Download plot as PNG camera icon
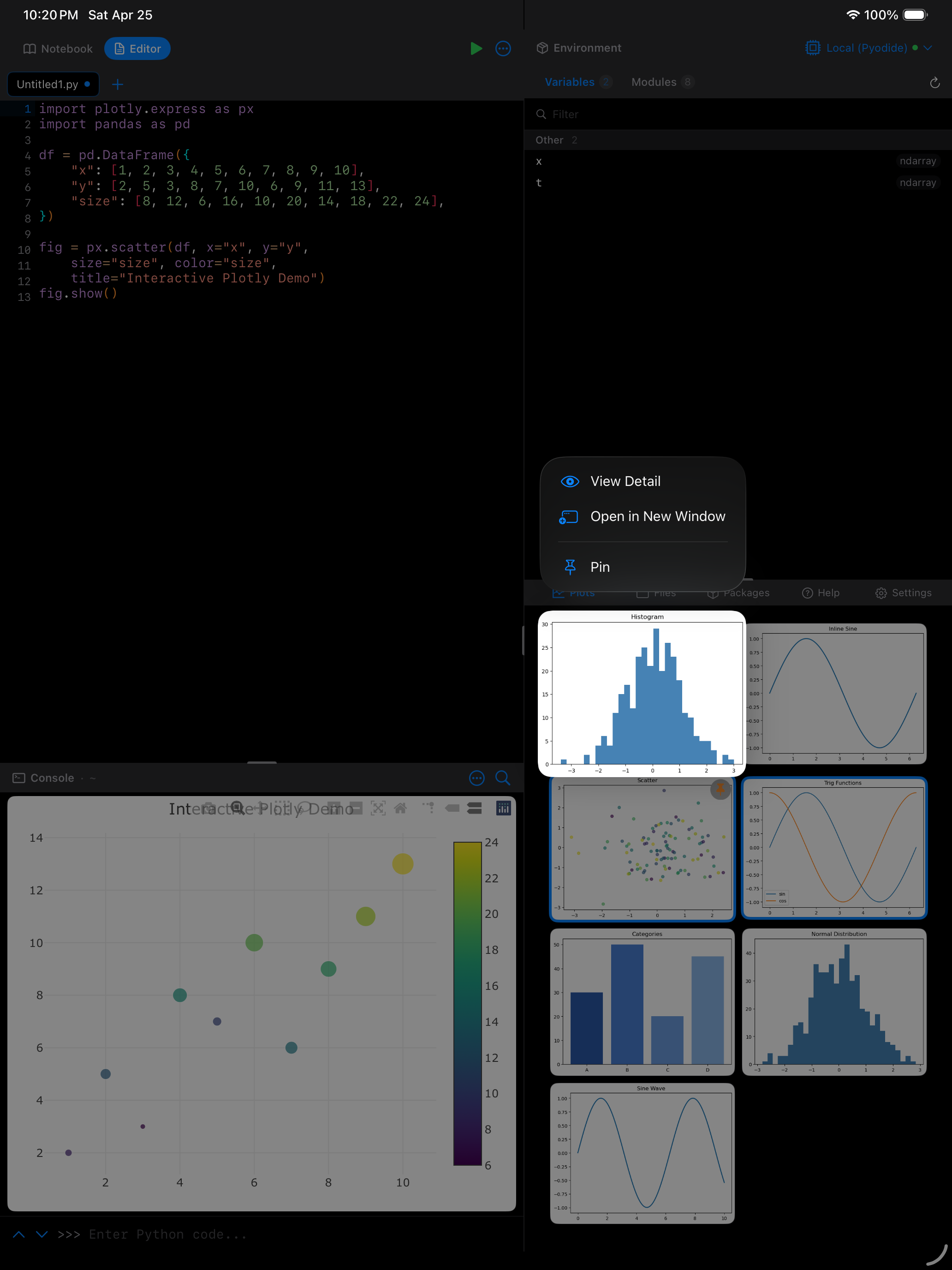The height and width of the screenshot is (1270, 952). tap(209, 808)
